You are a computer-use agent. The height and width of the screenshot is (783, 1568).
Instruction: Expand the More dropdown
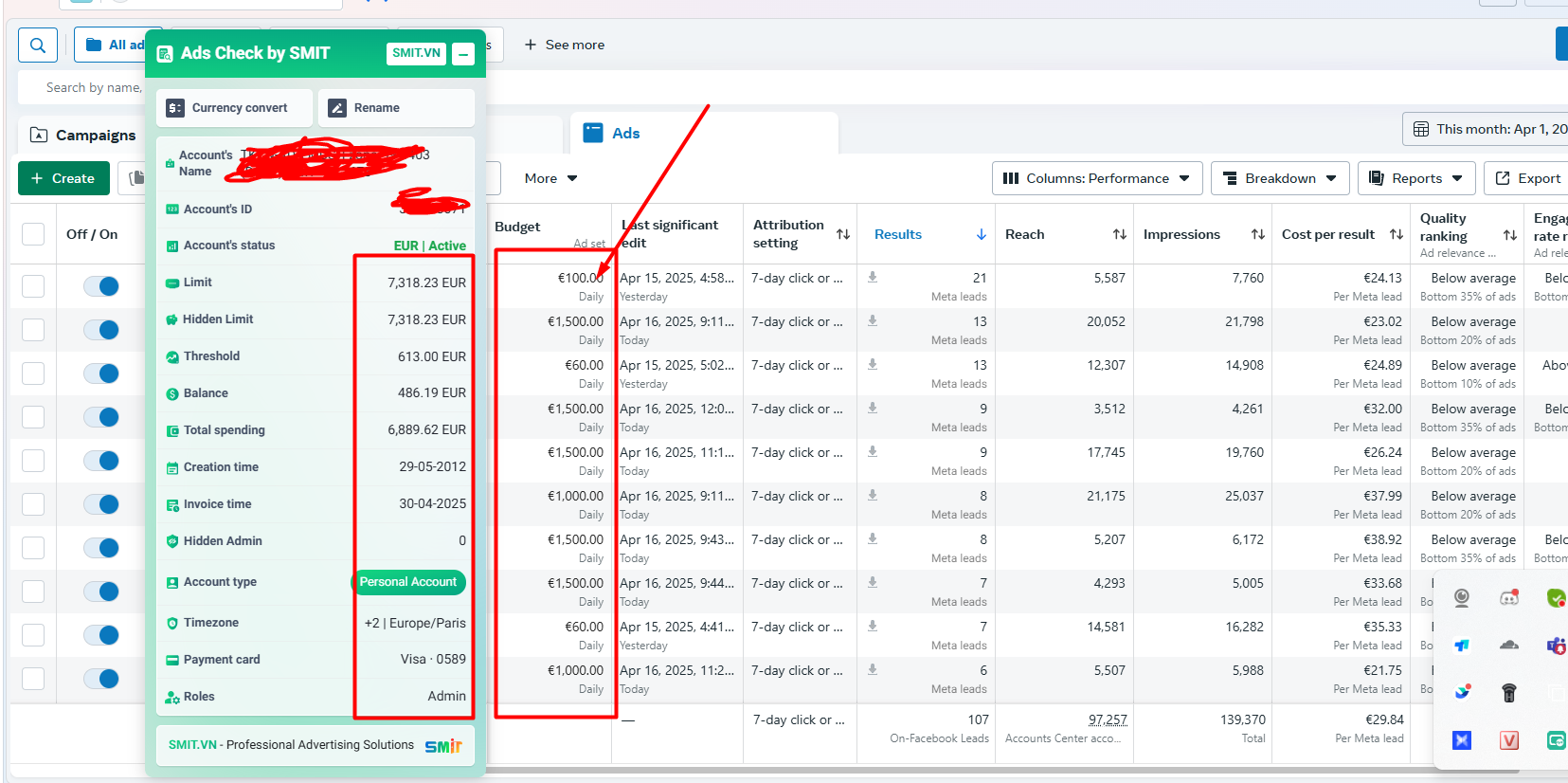click(550, 178)
